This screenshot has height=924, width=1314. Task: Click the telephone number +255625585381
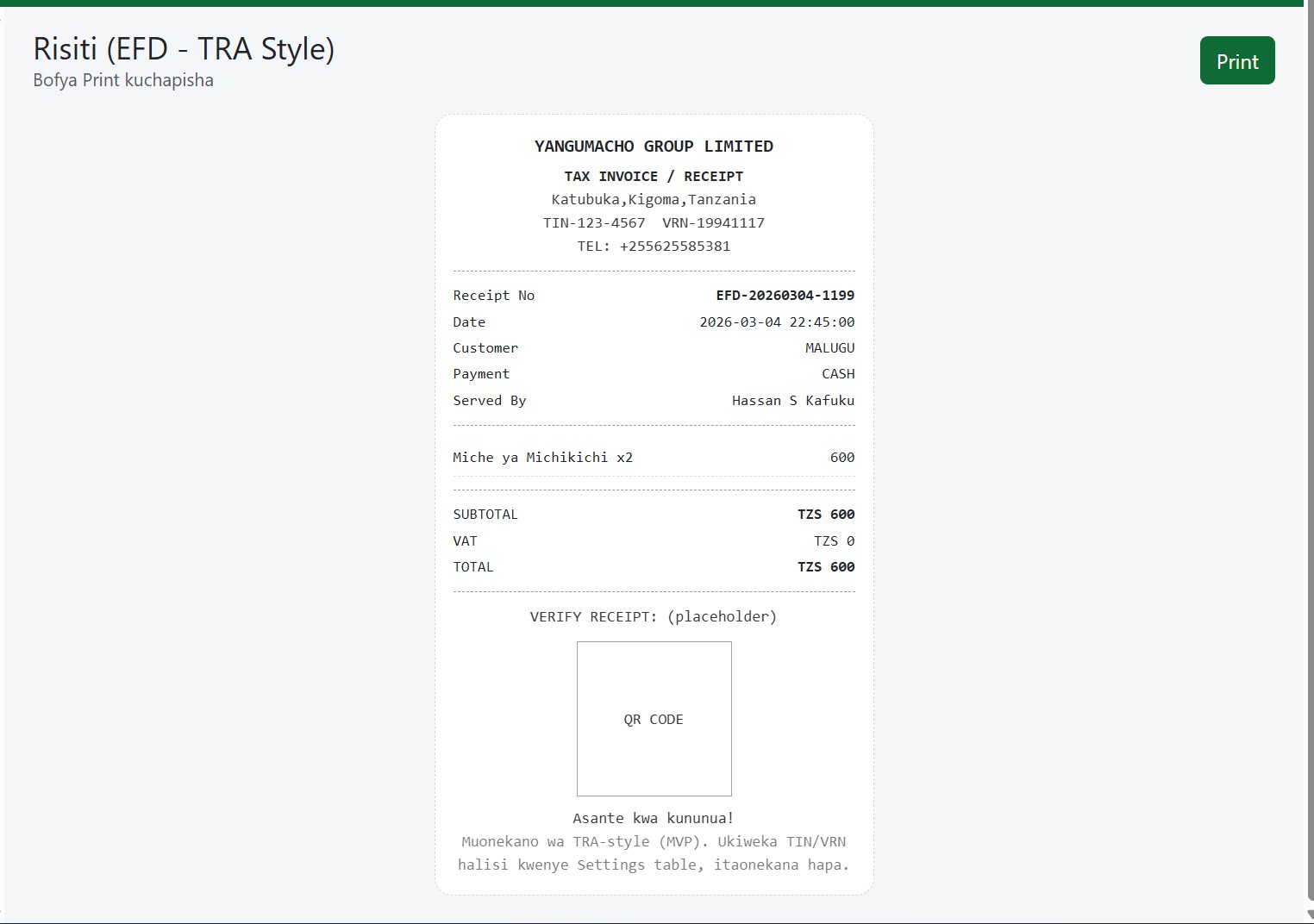pyautogui.click(x=674, y=246)
